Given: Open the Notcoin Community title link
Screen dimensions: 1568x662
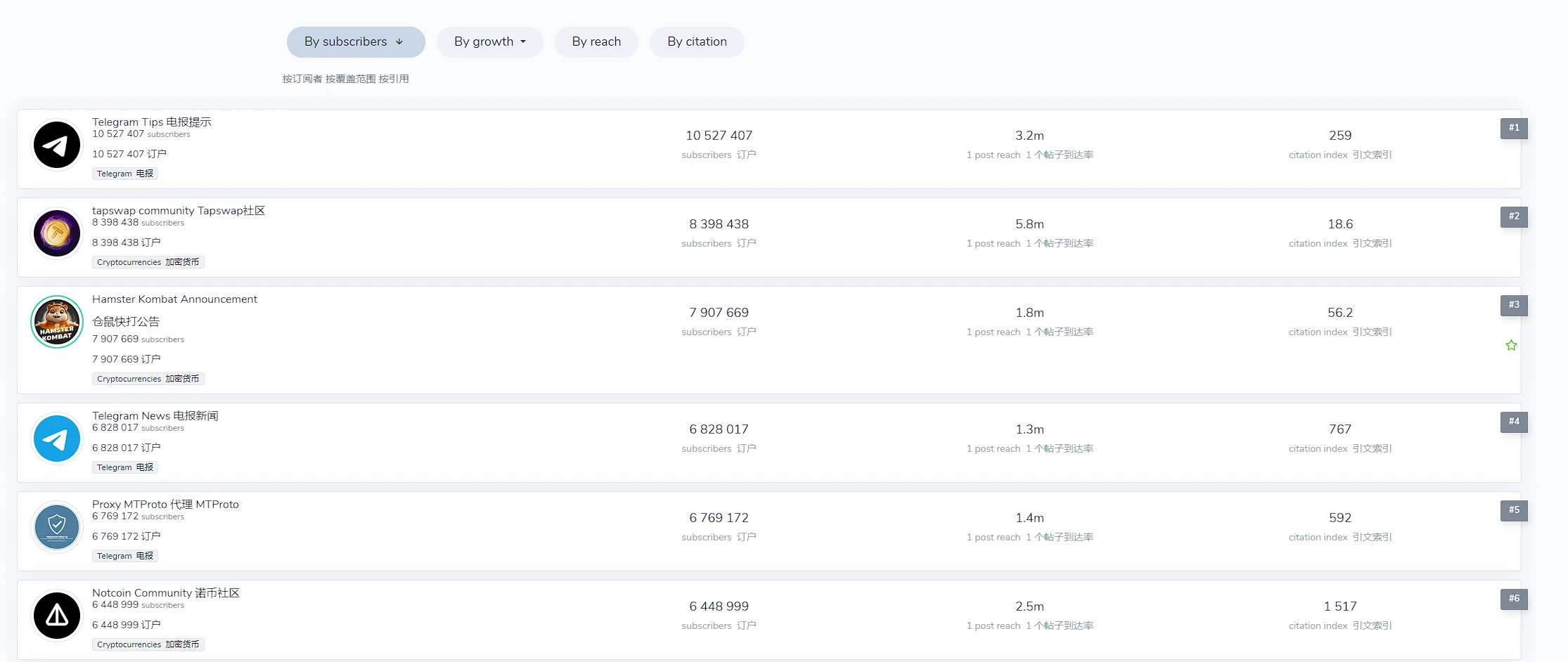Looking at the screenshot, I should [x=165, y=593].
